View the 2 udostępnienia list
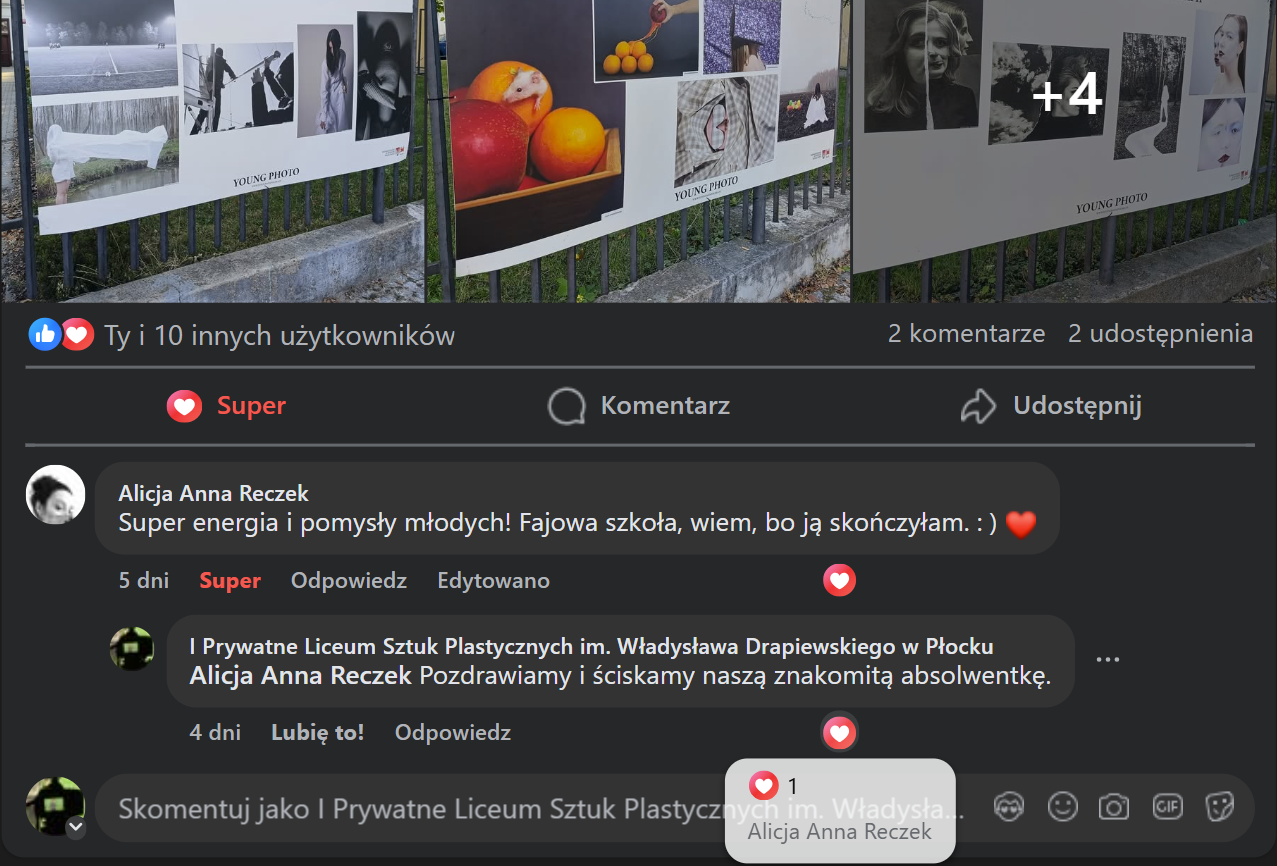Screen dimensions: 1277x866 [x=1160, y=334]
